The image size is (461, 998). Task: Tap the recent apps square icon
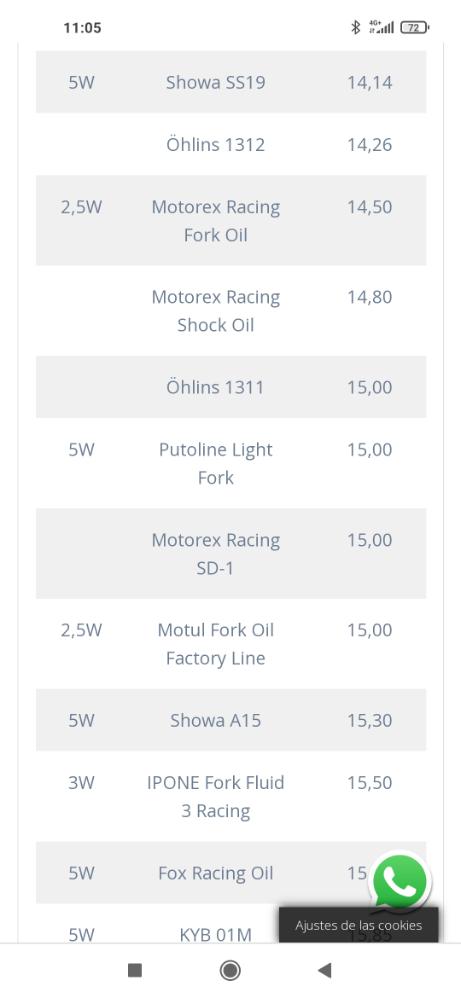point(135,970)
